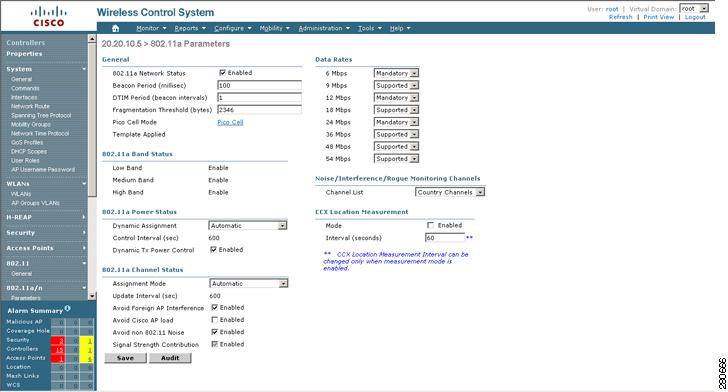The image size is (728, 392).
Task: Toggle Avoid non 802.11 Noise checkbox
Action: point(214,332)
